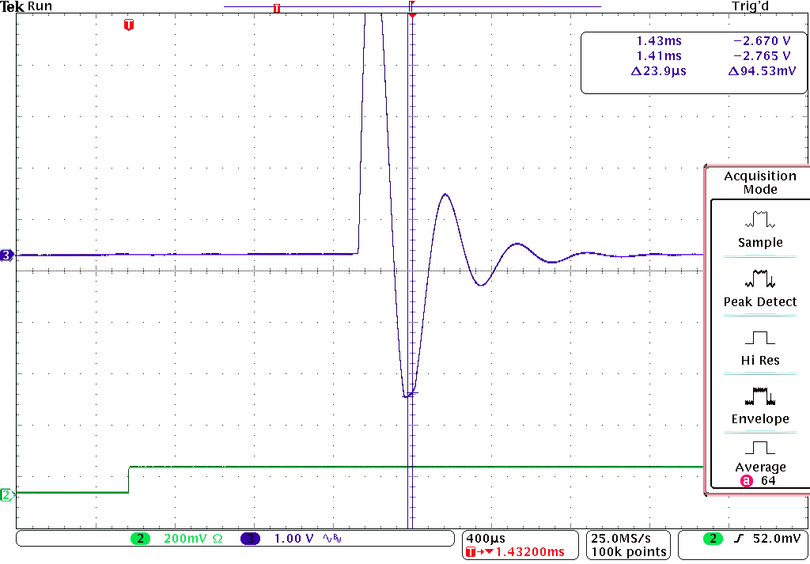Select the Peak Detect waveform icon
Screen dimensions: 810x564
click(760, 278)
